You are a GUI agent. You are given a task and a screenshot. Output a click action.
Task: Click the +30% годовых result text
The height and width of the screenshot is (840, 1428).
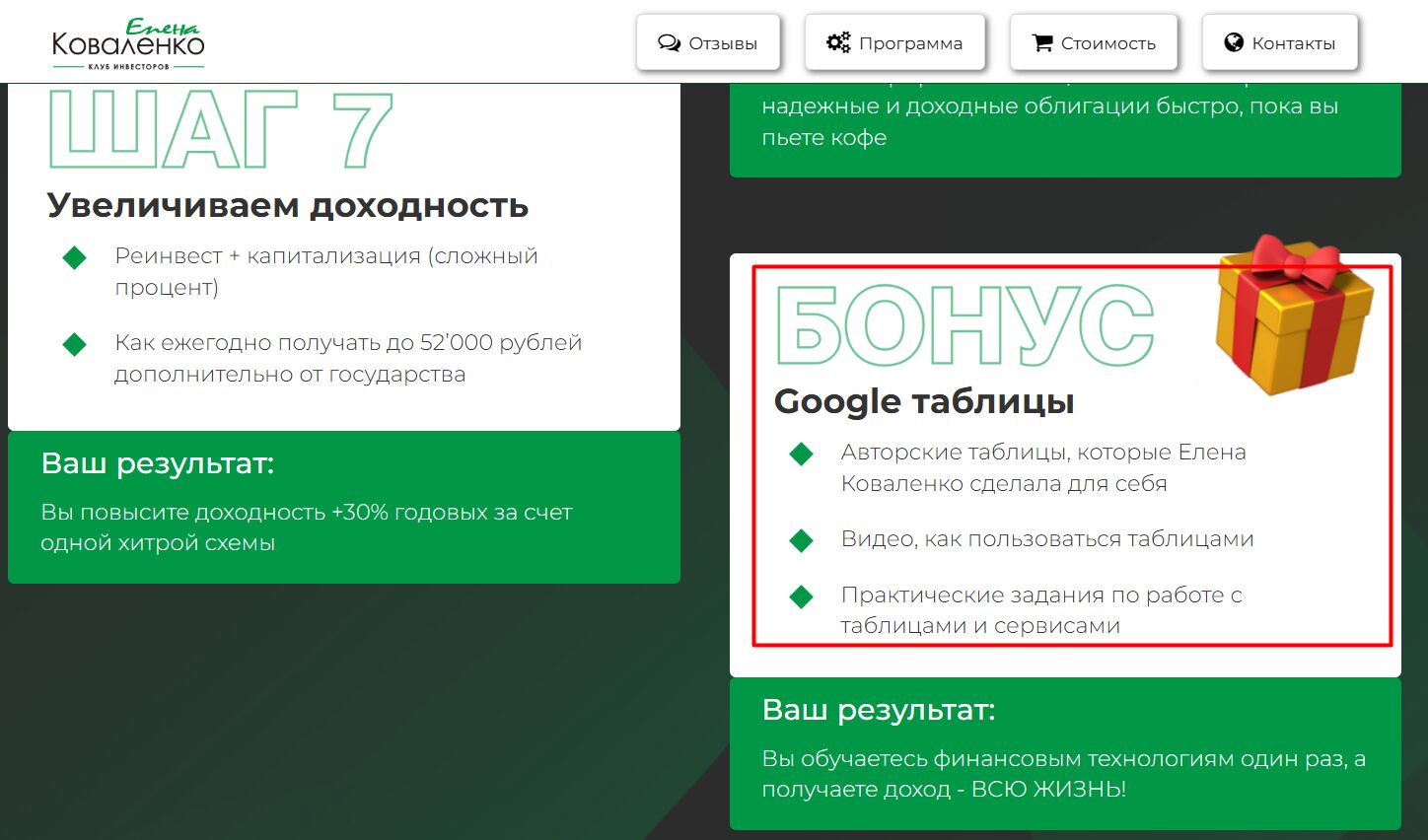tap(306, 527)
